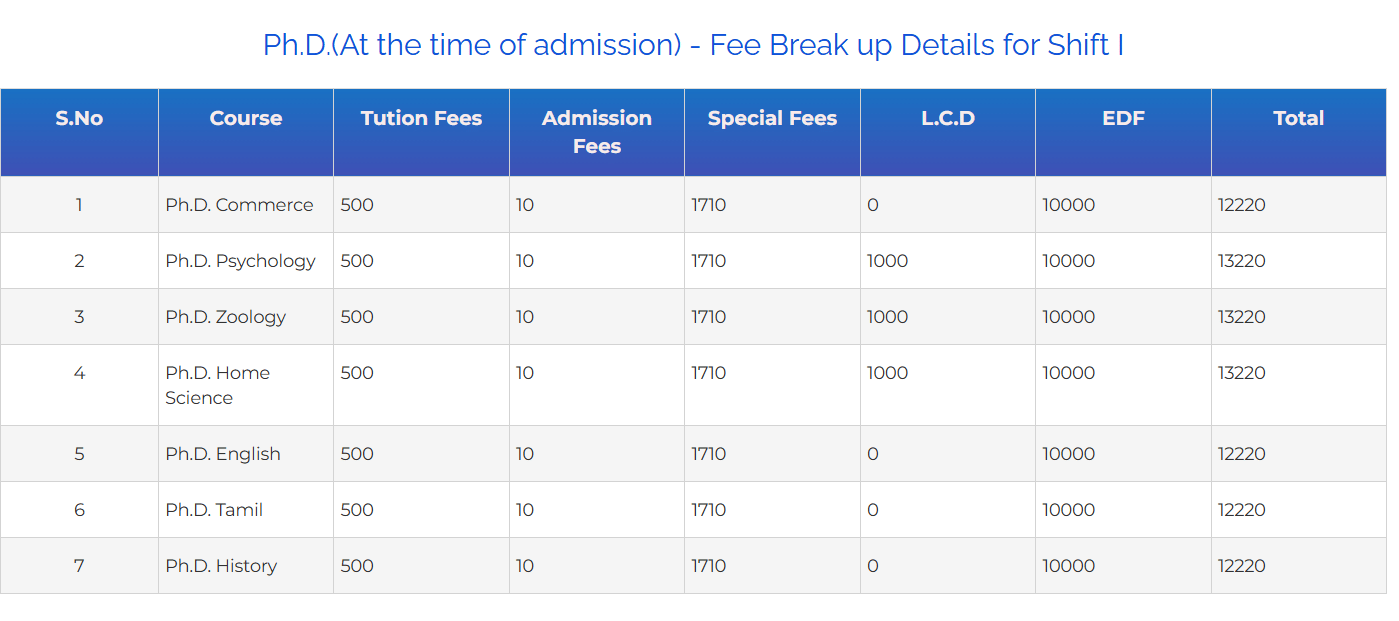Click the Ph.D. Home Science cell
This screenshot has width=1399, height=621.
coord(218,385)
